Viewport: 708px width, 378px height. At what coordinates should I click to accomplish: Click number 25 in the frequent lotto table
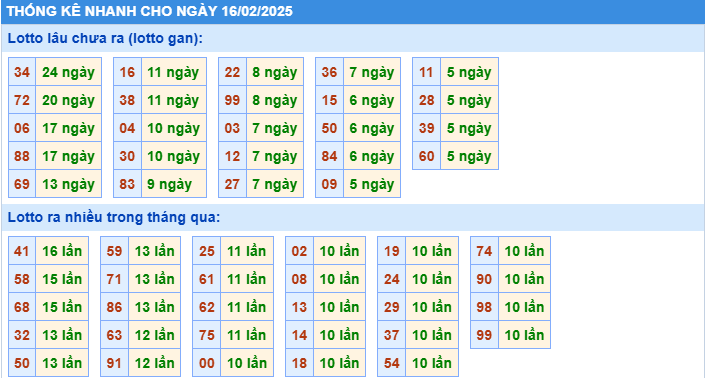click(x=206, y=251)
